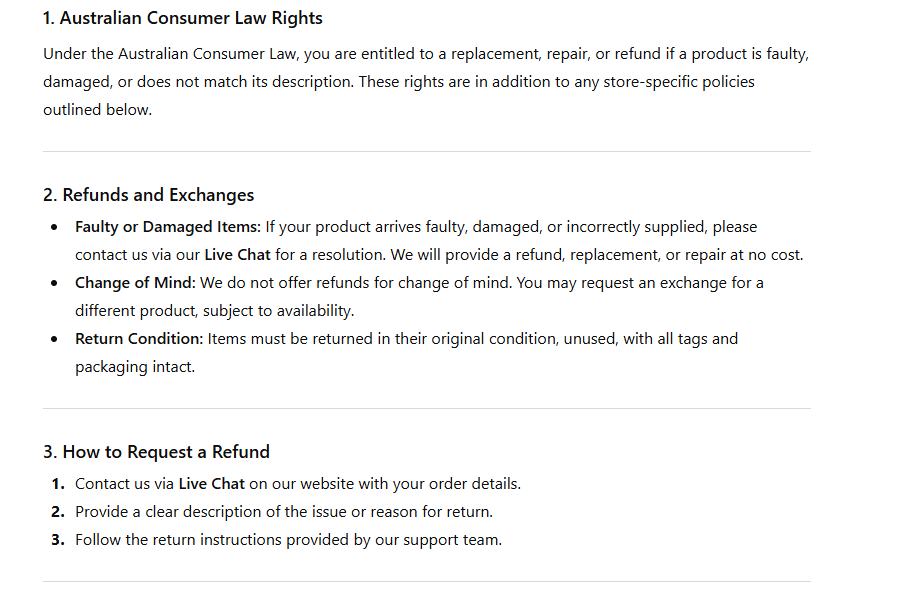This screenshot has width=904, height=603.
Task: Click the 'outlined below.' paragraph ending
Action: pyautogui.click(x=97, y=110)
